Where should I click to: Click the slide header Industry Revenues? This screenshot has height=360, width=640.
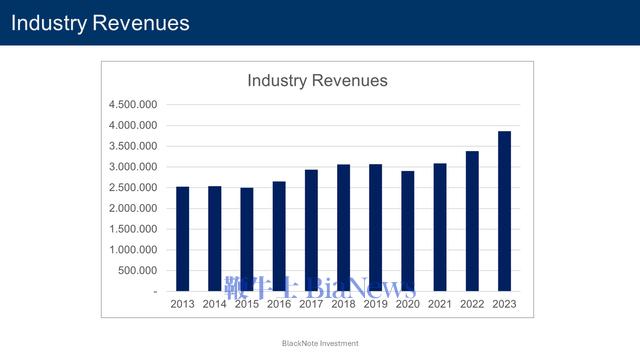pyautogui.click(x=100, y=23)
